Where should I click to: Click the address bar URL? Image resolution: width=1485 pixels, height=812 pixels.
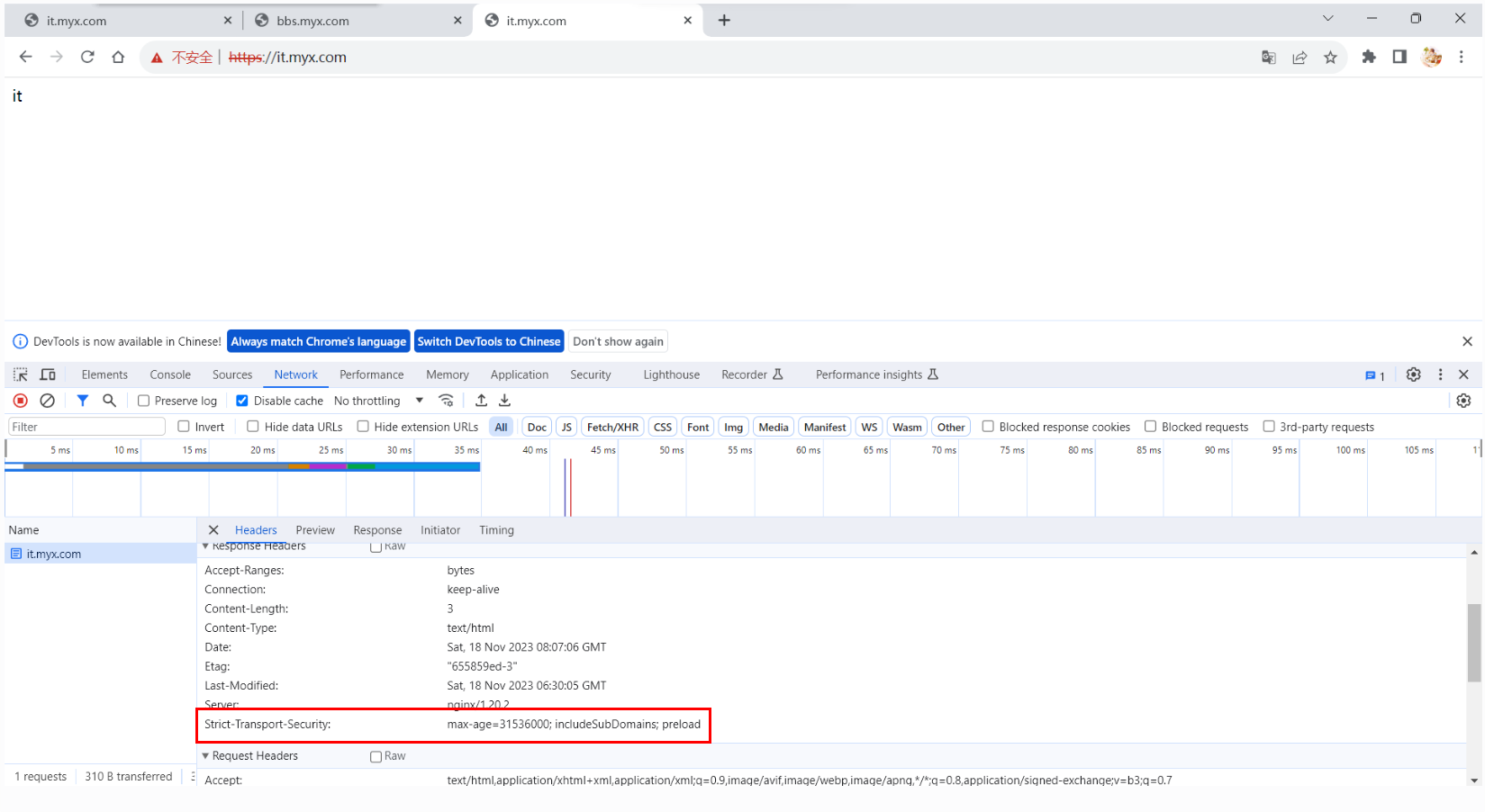(x=287, y=58)
